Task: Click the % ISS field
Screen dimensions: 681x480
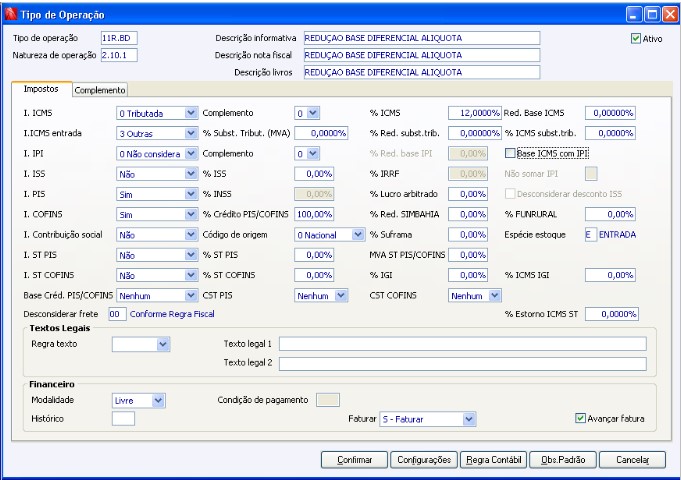Action: [x=314, y=174]
